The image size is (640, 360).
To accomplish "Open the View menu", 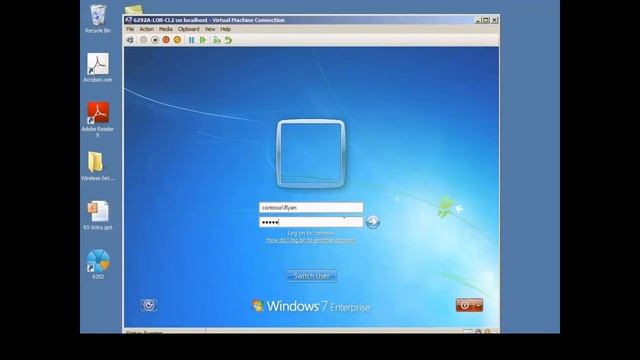I will pos(210,29).
